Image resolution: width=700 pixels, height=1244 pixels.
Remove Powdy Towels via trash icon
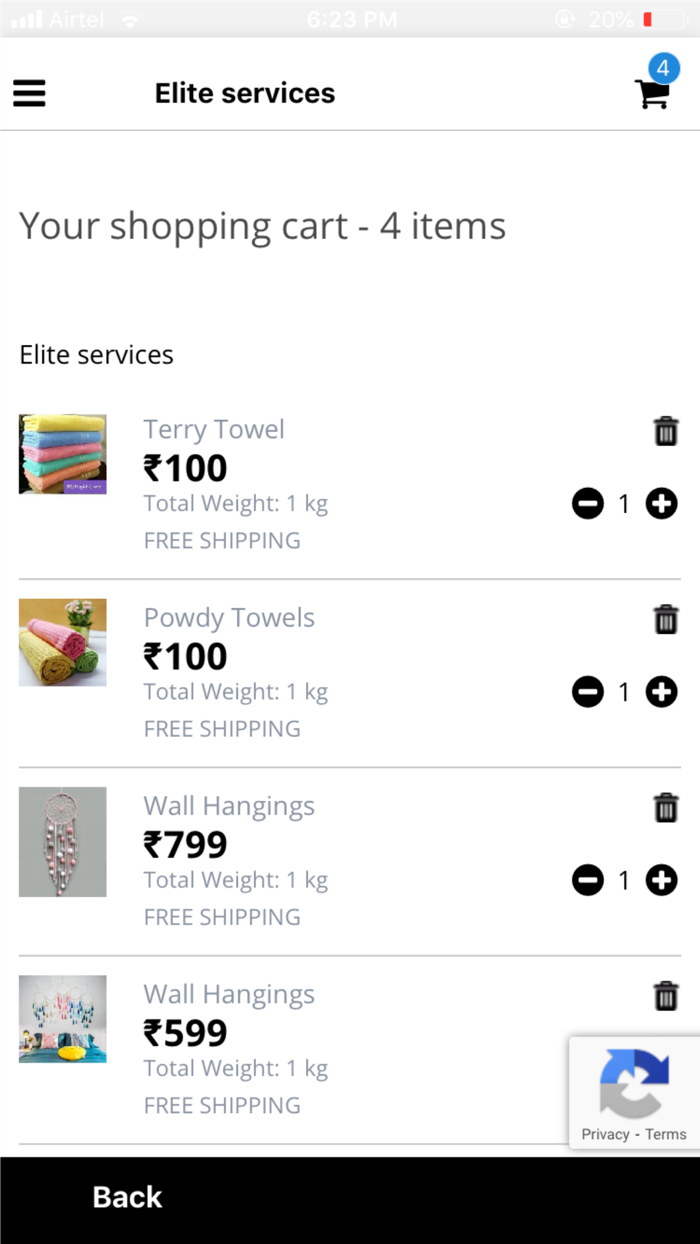point(665,619)
